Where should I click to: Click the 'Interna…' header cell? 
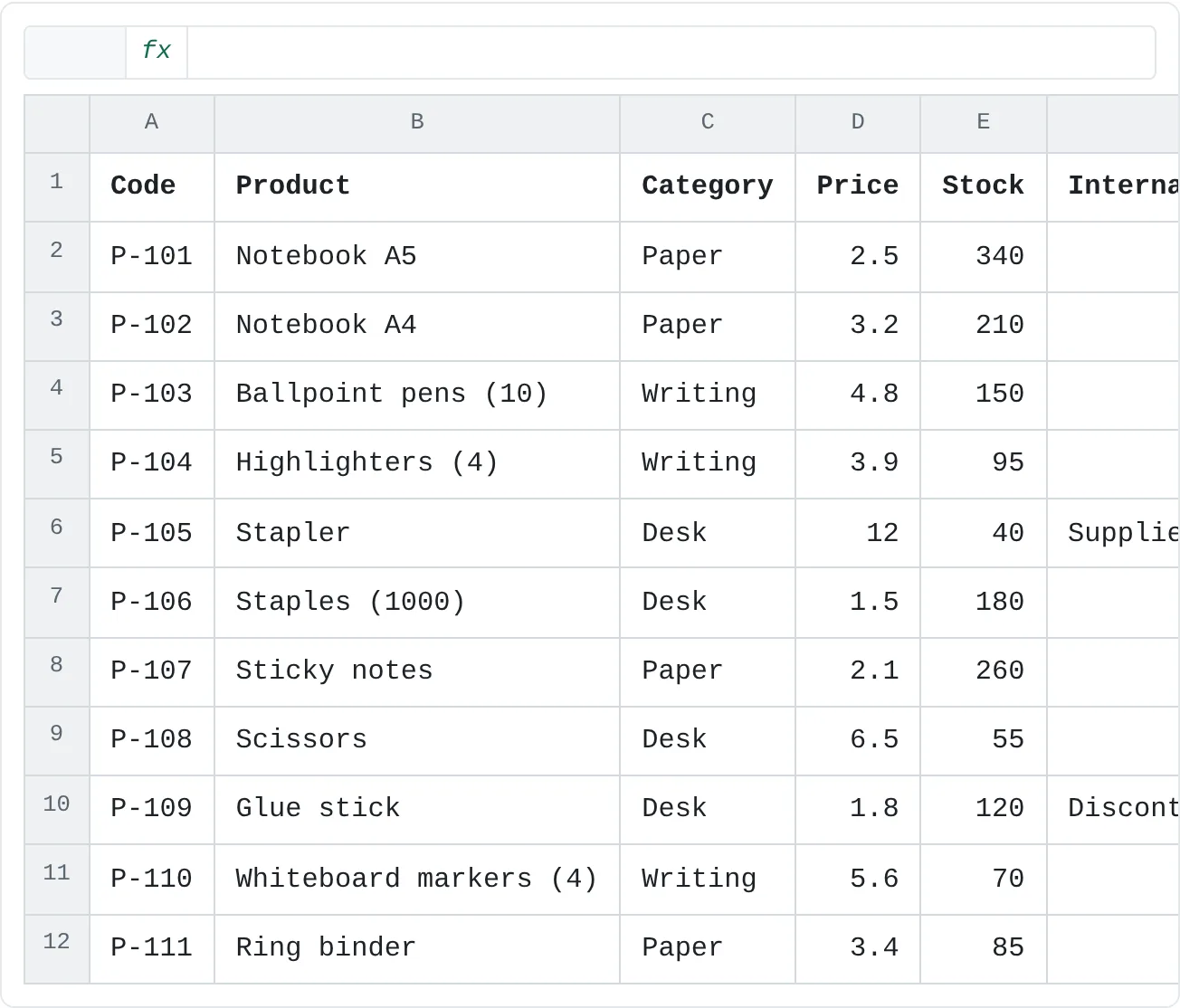pyautogui.click(x=1114, y=187)
